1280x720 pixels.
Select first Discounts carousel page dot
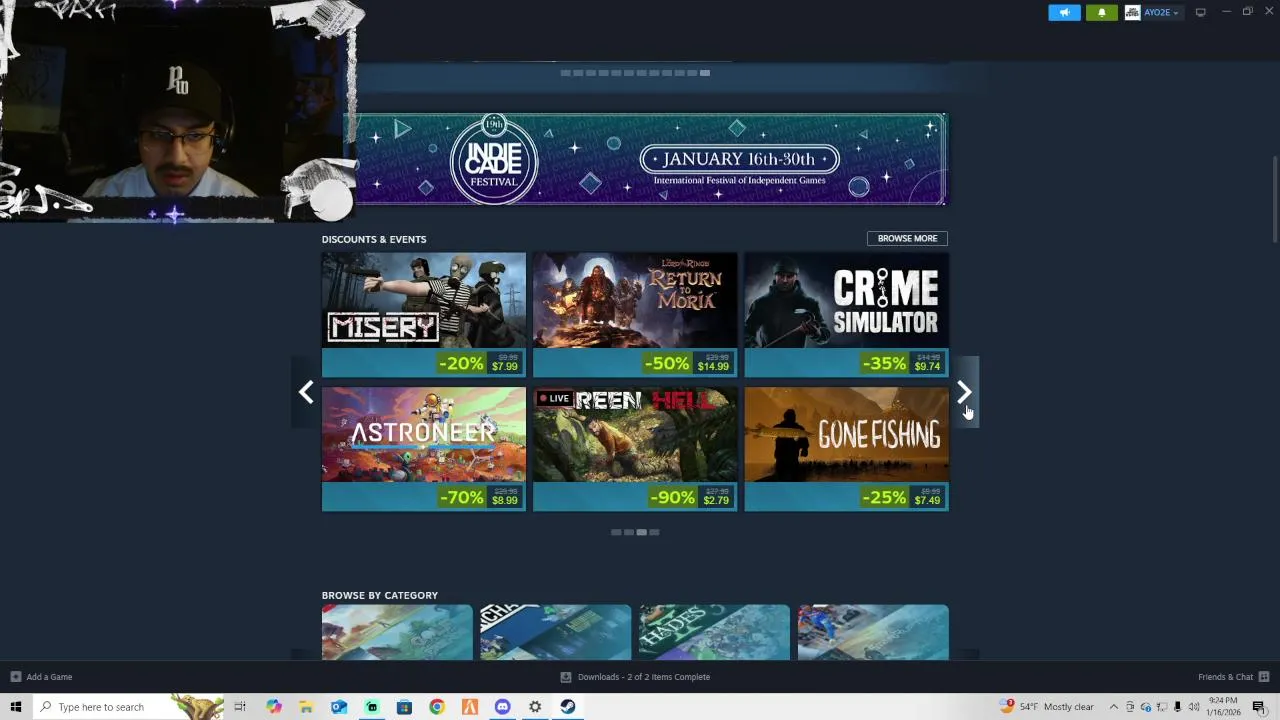coord(616,532)
